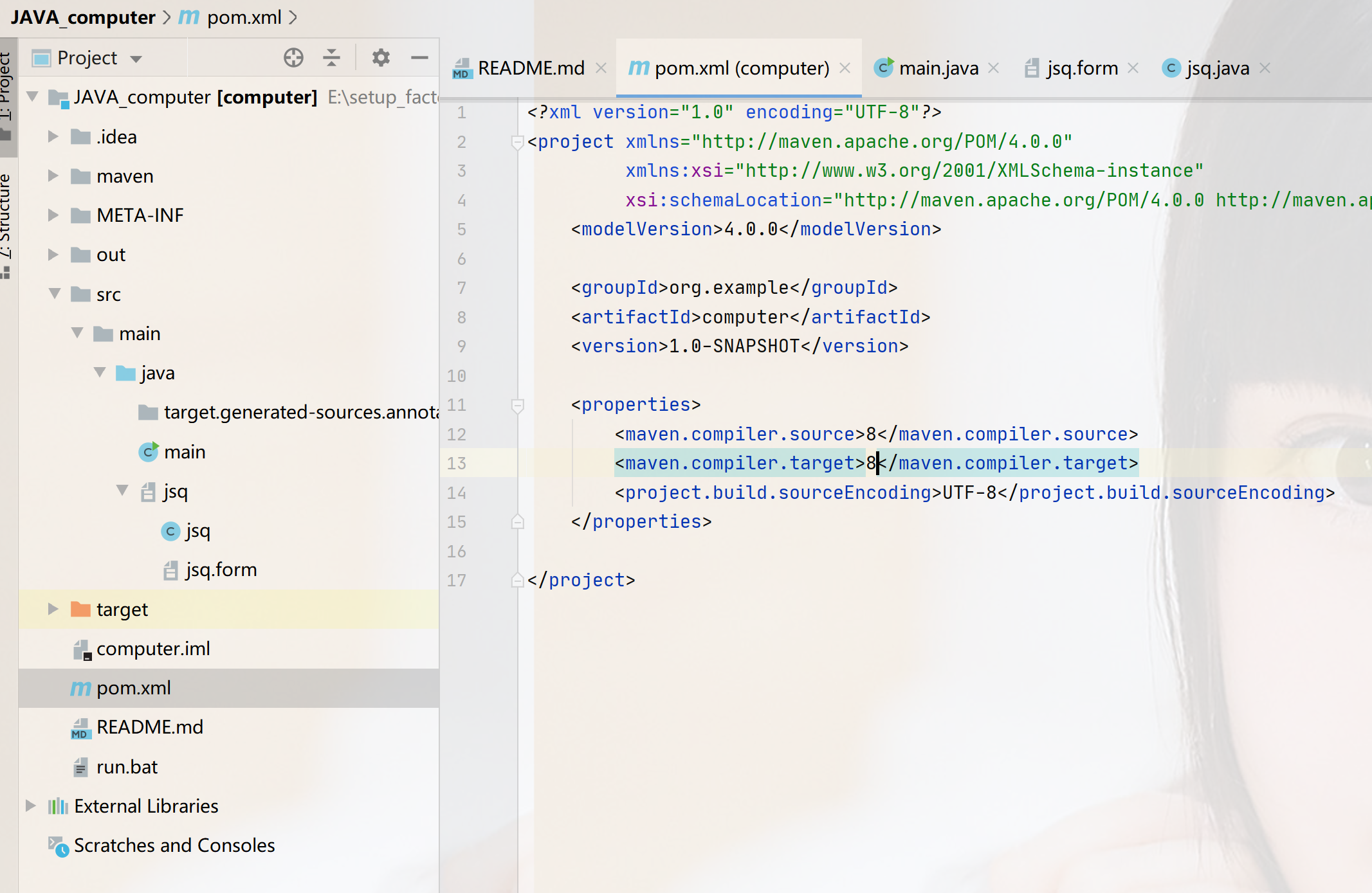Screen dimensions: 1372x893
Task: Click line 9 in editor gutter
Action: (x=461, y=347)
